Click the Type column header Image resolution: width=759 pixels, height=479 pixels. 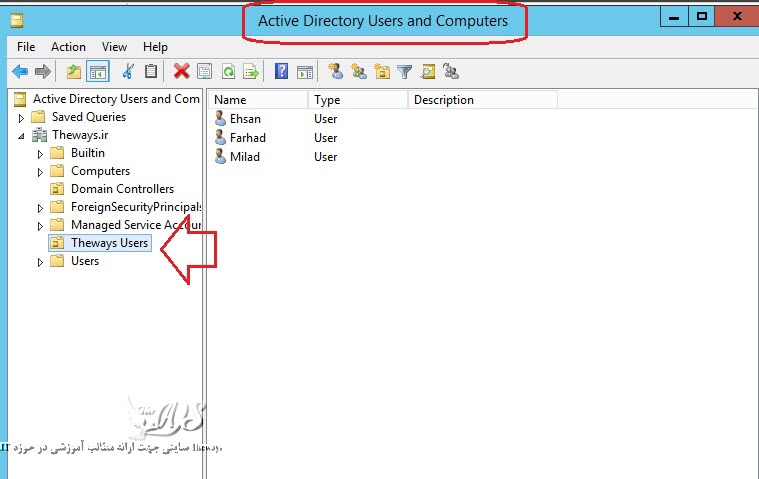(x=357, y=100)
